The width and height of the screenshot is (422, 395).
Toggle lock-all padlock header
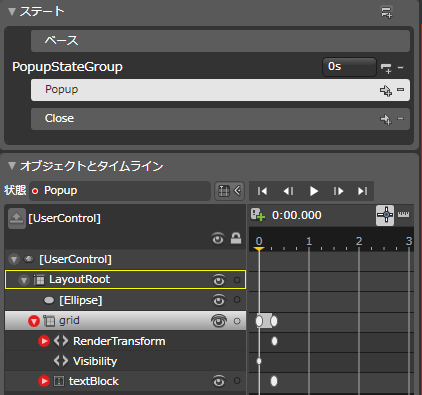236,238
